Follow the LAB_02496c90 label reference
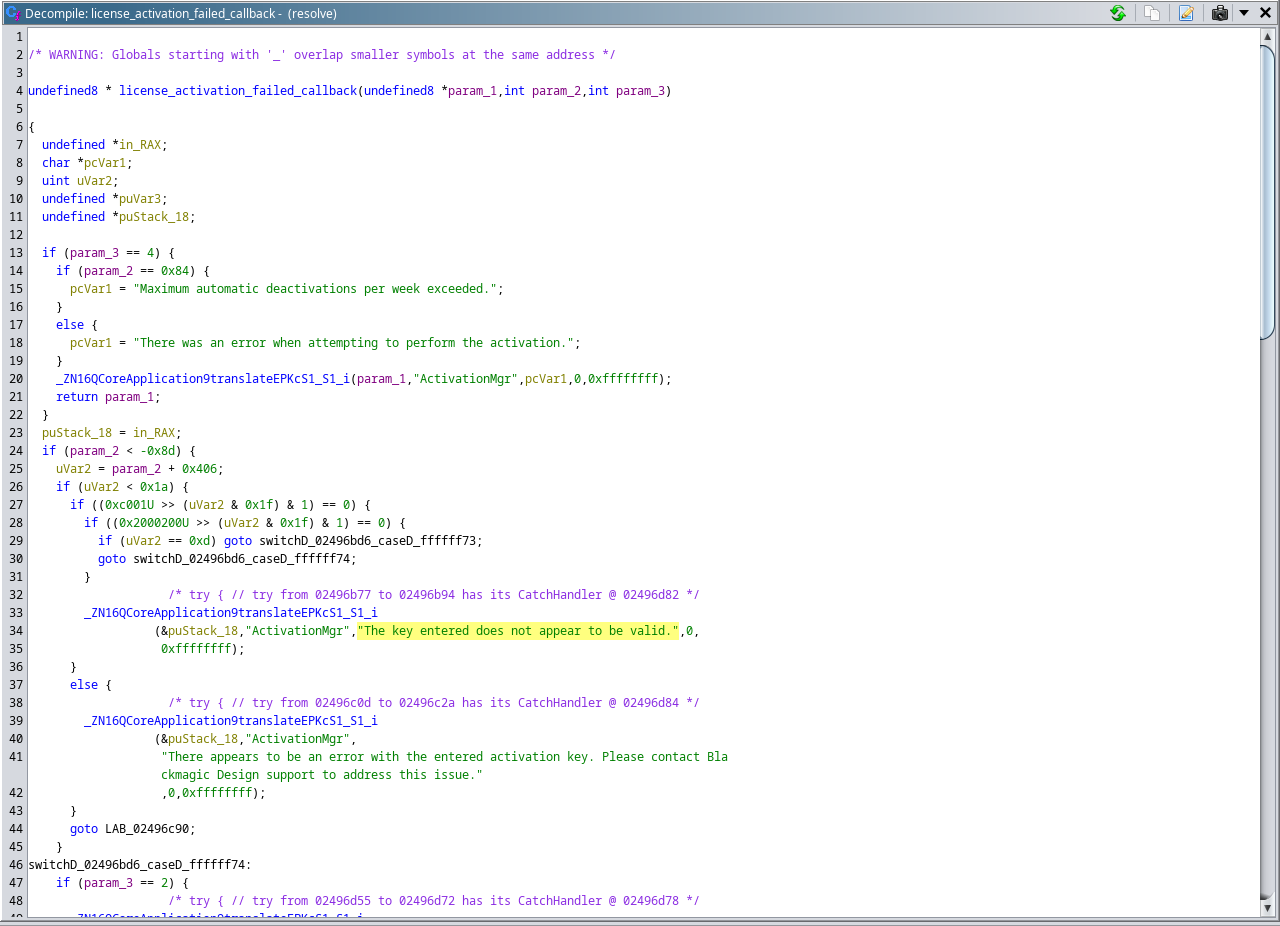Screen dimensions: 1280x926 (x=145, y=828)
